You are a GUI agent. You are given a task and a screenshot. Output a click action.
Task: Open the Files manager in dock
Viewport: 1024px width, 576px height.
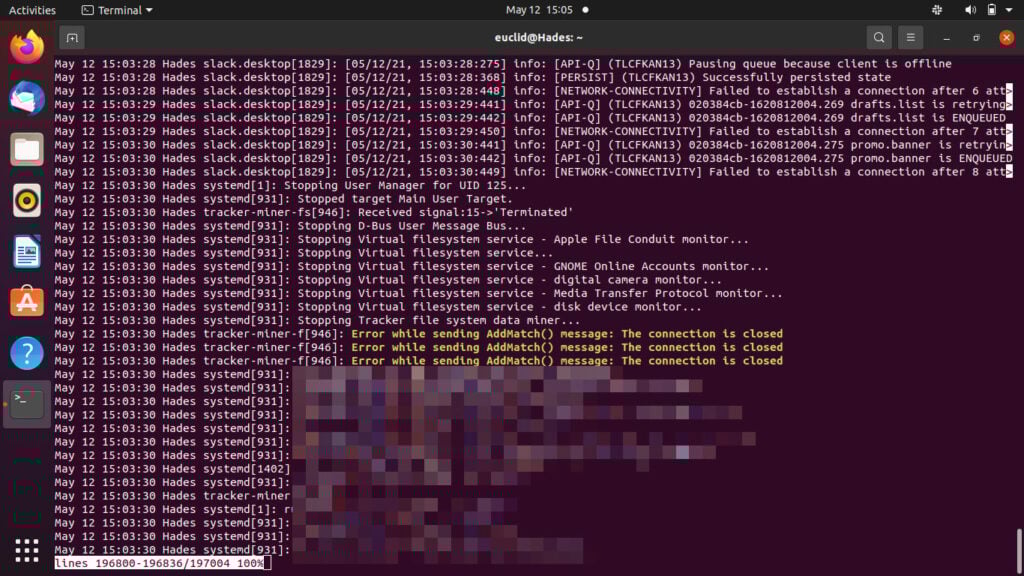coord(27,149)
